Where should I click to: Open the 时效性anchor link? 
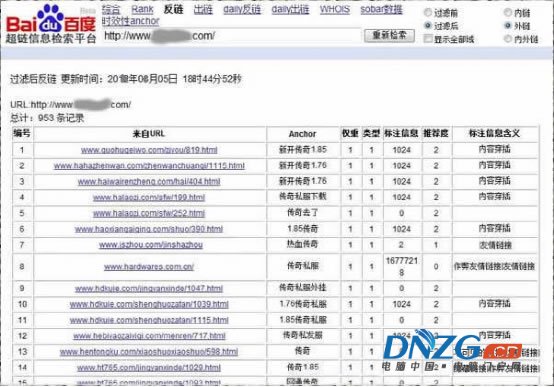(131, 21)
